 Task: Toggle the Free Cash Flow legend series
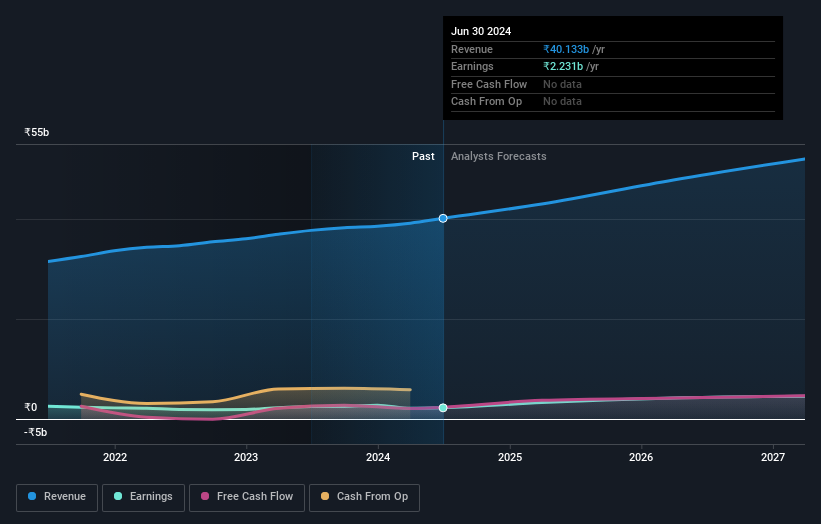[247, 497]
